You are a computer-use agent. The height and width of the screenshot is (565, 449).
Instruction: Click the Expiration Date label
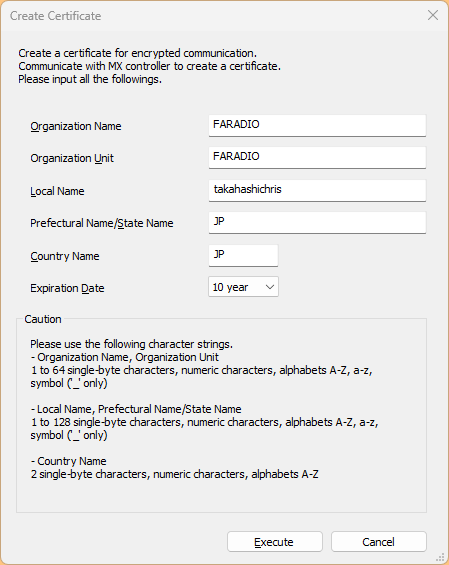point(67,288)
